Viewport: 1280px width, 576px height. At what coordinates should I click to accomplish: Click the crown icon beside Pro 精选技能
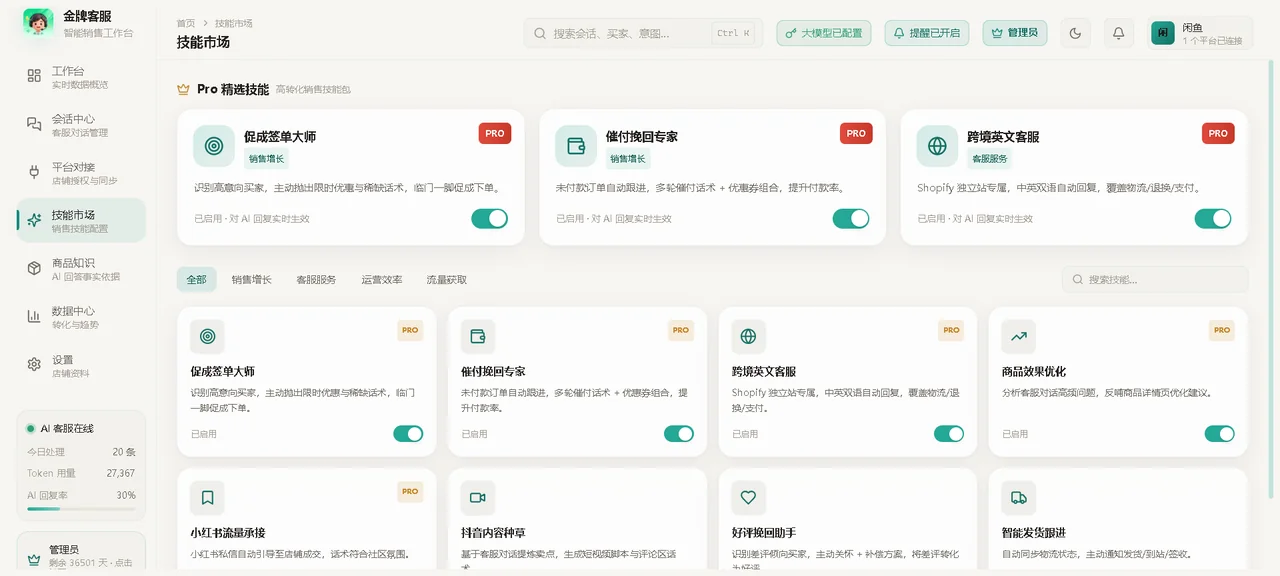[x=183, y=89]
